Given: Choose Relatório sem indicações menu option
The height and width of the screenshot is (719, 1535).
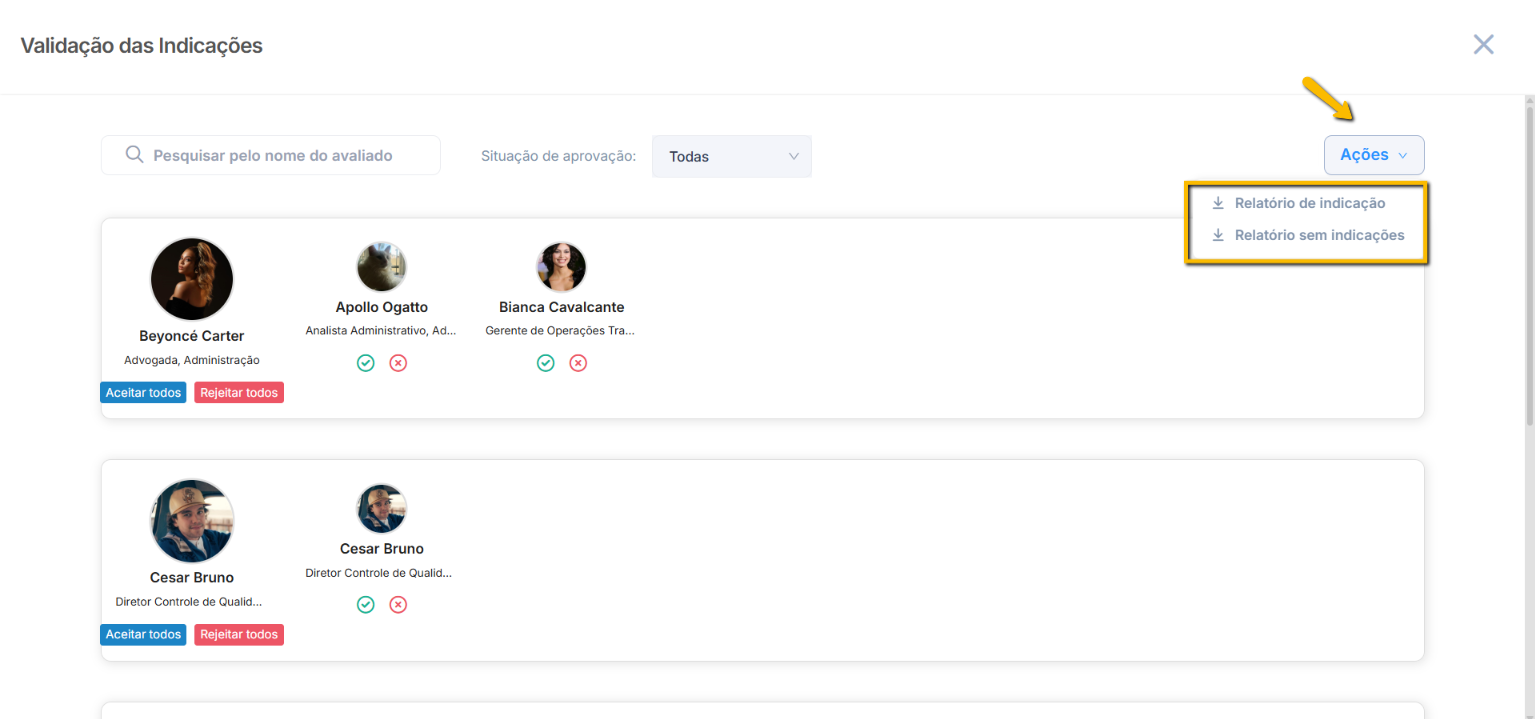Looking at the screenshot, I should point(1319,236).
